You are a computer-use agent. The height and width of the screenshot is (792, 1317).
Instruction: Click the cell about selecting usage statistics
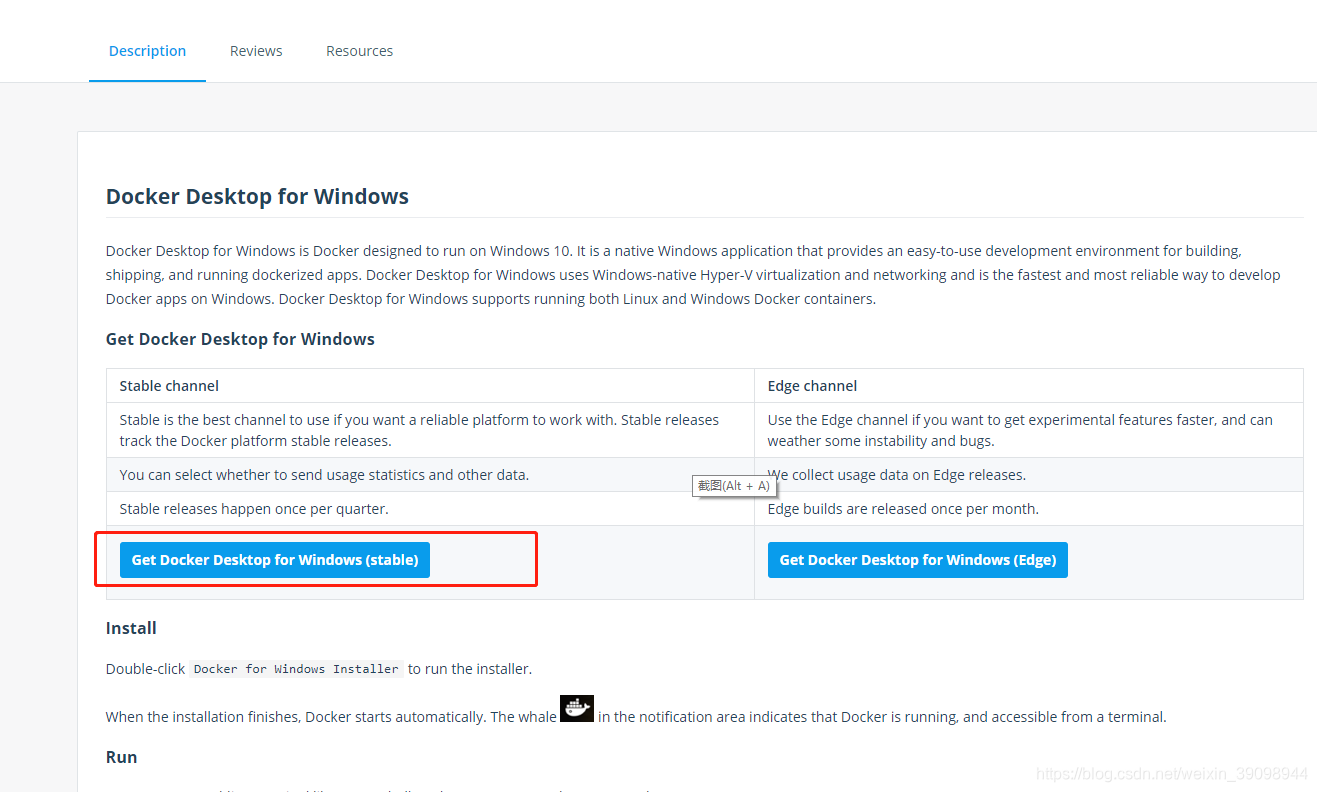point(430,475)
